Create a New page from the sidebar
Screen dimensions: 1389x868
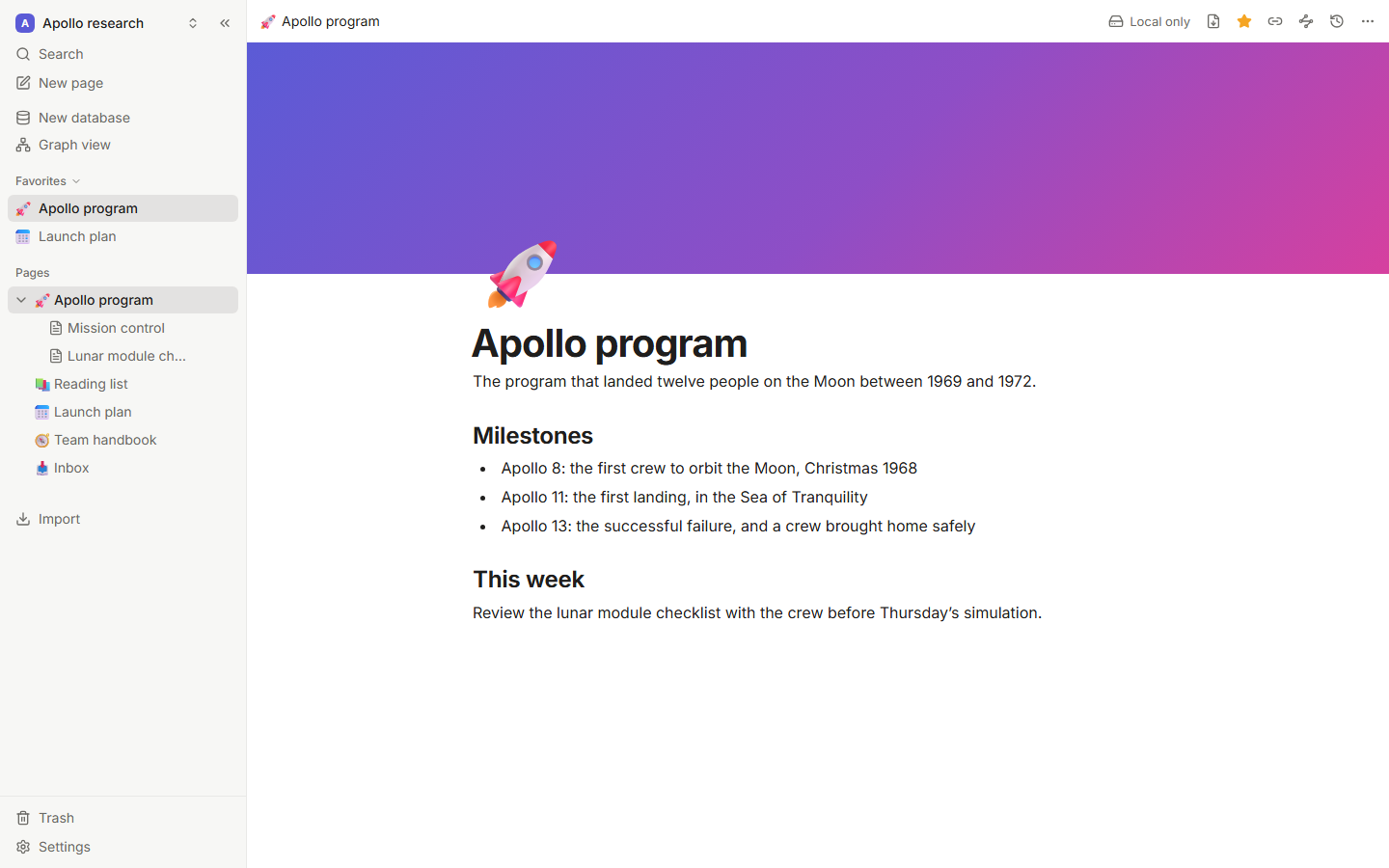click(123, 83)
